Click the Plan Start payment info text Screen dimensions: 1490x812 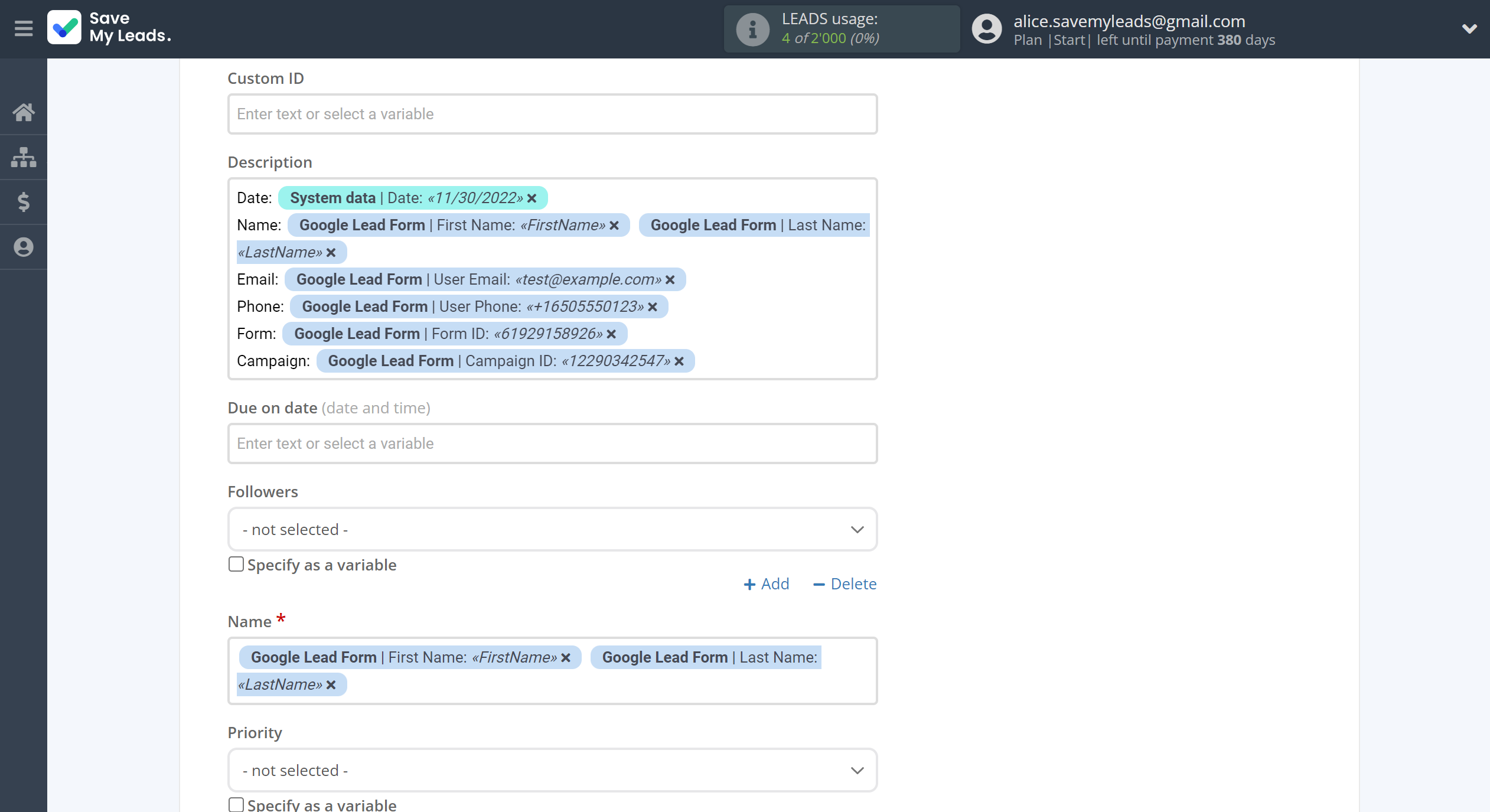coord(1144,40)
